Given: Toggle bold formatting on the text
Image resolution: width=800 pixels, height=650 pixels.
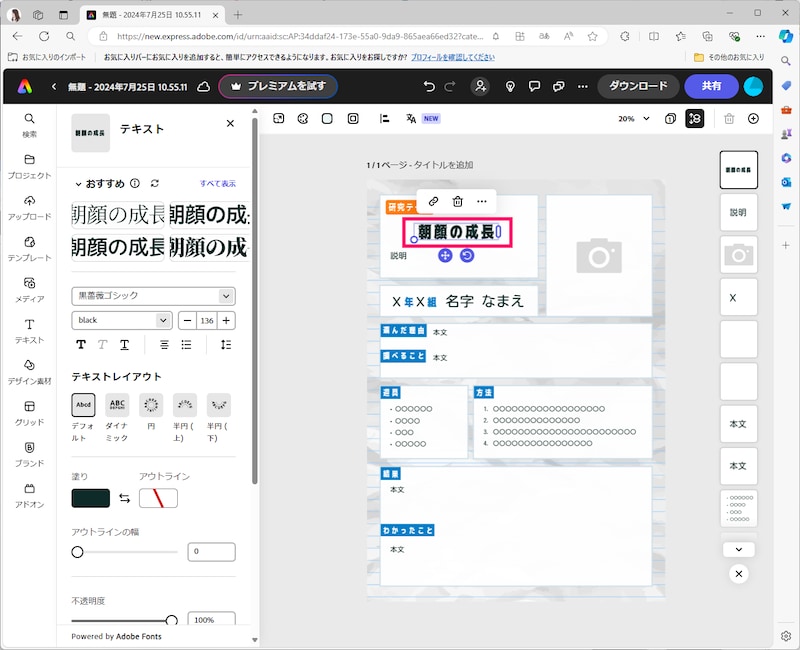Looking at the screenshot, I should (x=81, y=344).
